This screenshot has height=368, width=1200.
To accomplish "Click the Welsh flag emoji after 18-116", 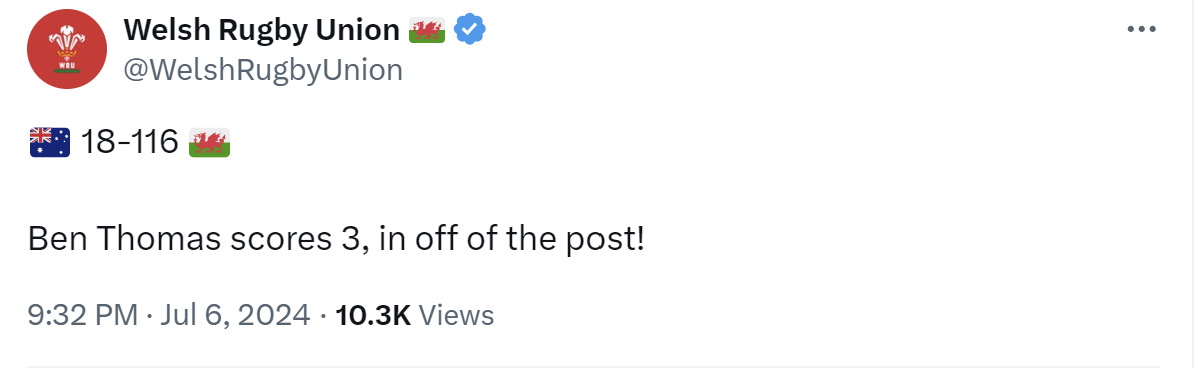I will pos(210,143).
